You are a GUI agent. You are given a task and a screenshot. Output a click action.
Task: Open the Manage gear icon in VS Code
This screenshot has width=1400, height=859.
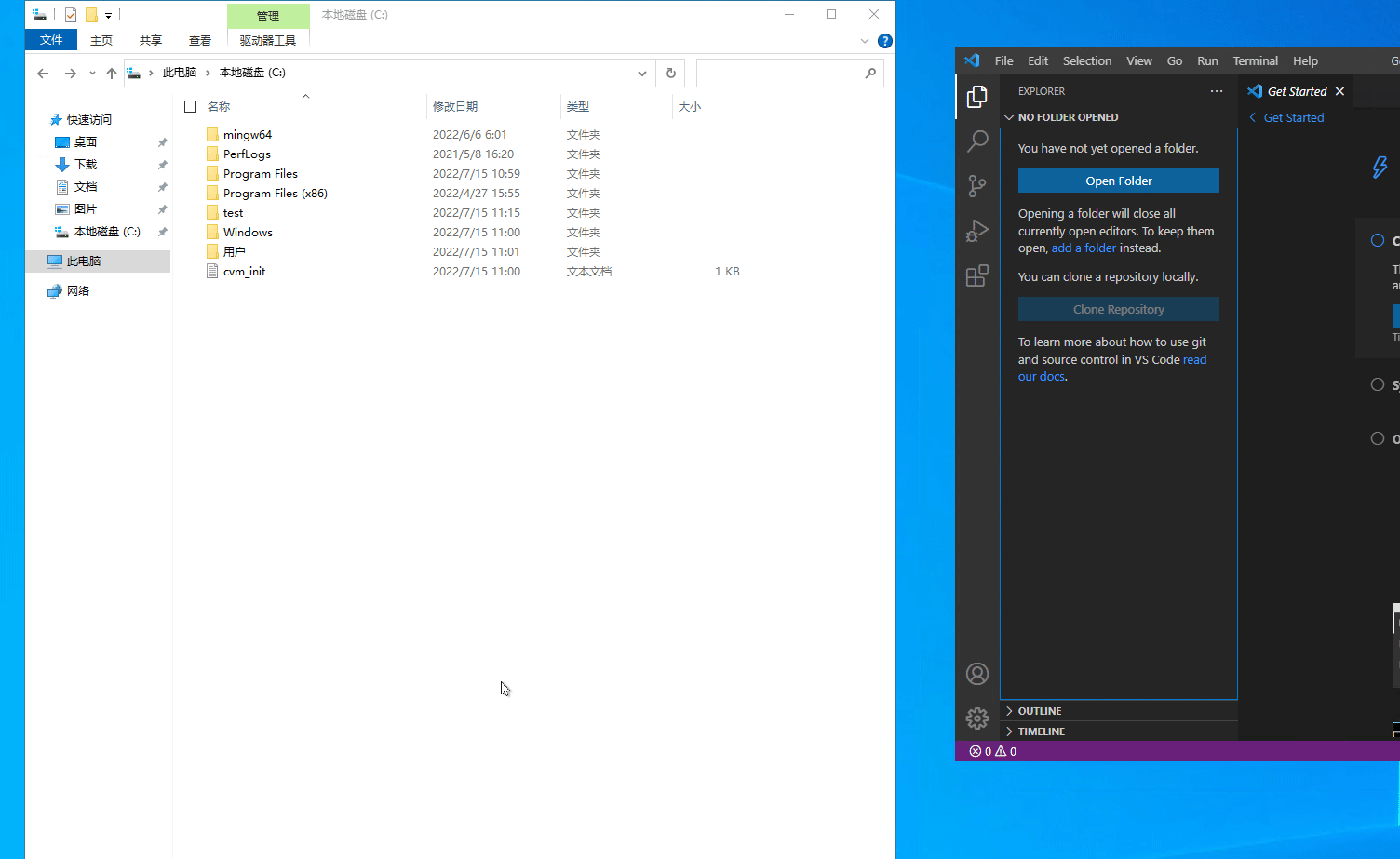point(977,718)
